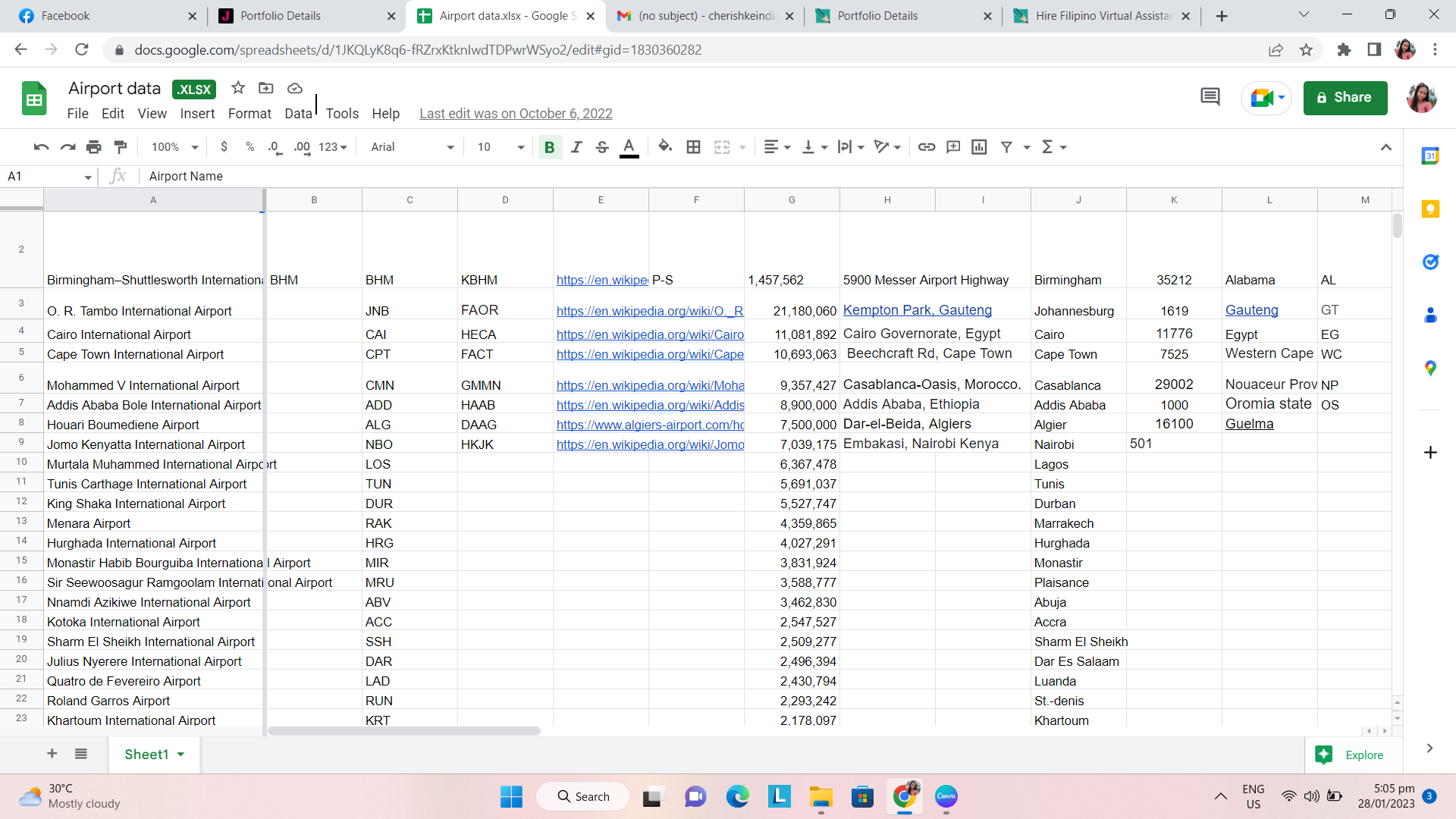Viewport: 1456px width, 819px height.
Task: Open the comment history icon
Action: pos(1210,97)
